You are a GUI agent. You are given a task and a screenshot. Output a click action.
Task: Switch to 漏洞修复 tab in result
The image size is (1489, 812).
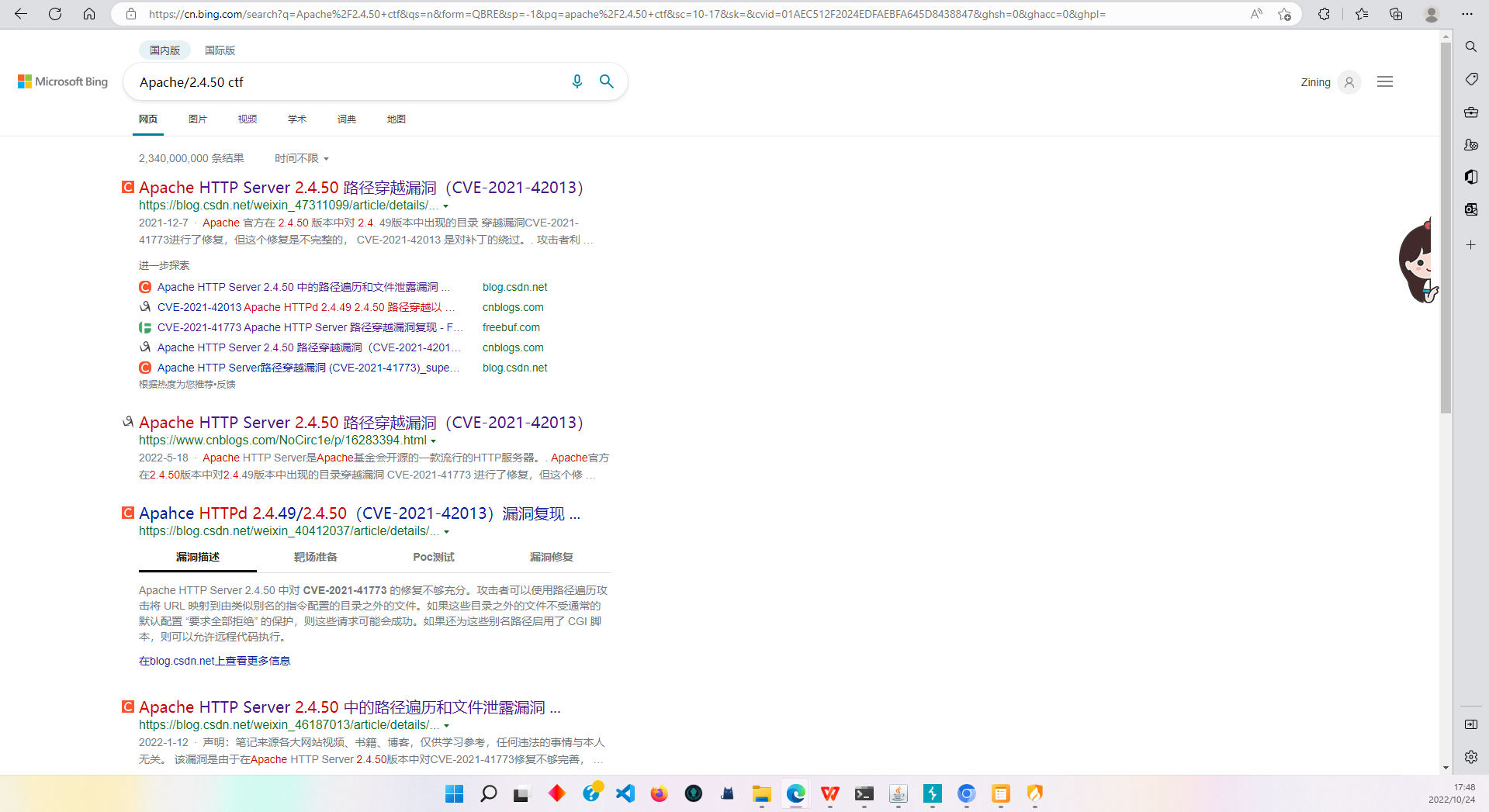[552, 557]
